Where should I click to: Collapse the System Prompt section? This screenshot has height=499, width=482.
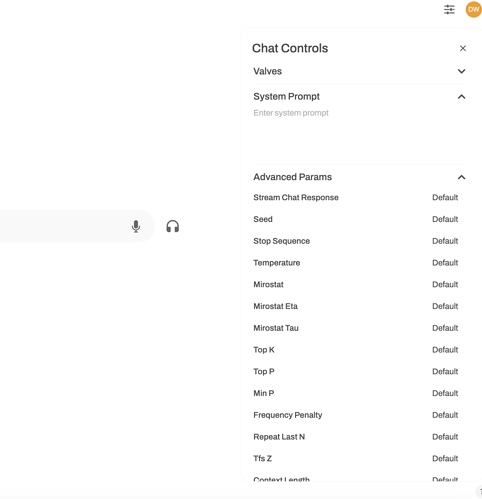coord(359,97)
